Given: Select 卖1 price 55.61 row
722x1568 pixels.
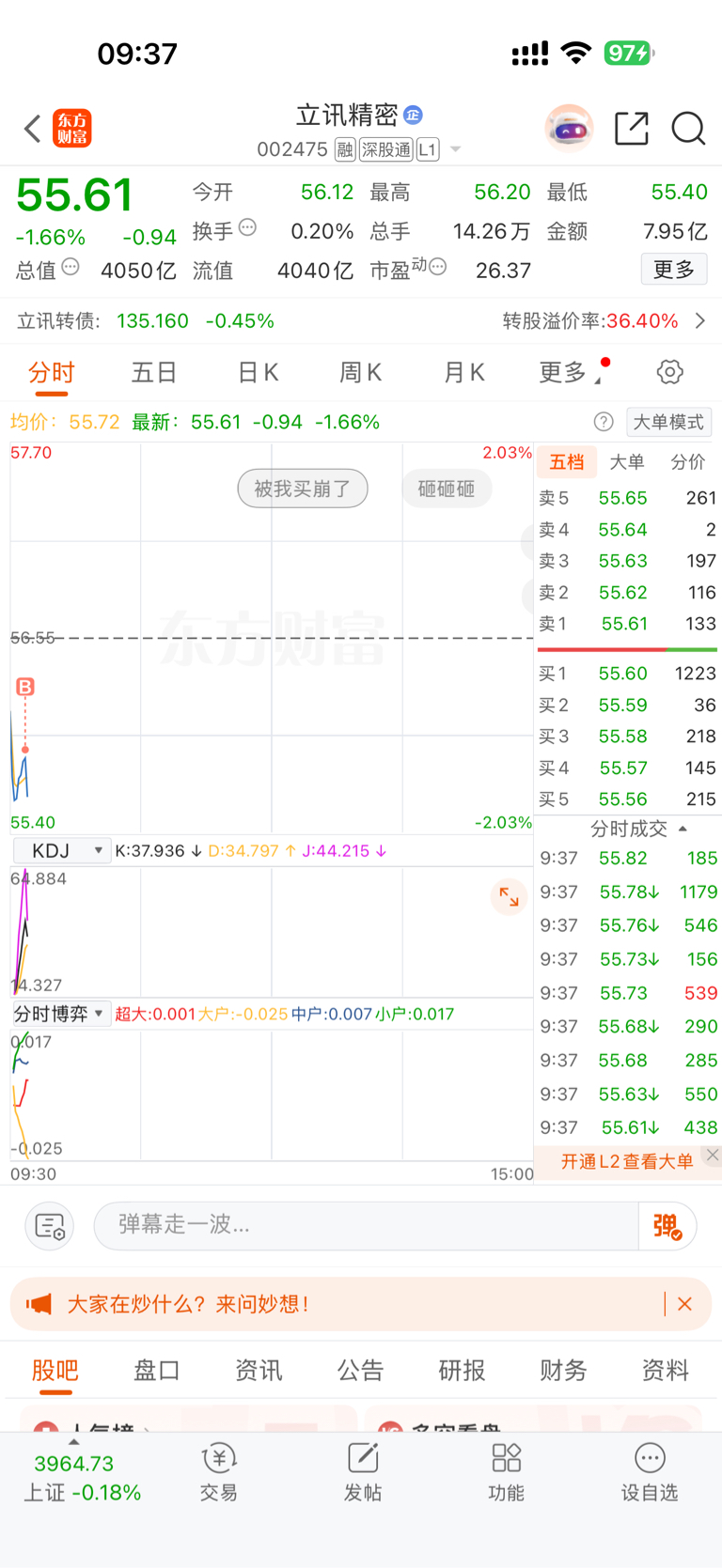Looking at the screenshot, I should coord(627,624).
